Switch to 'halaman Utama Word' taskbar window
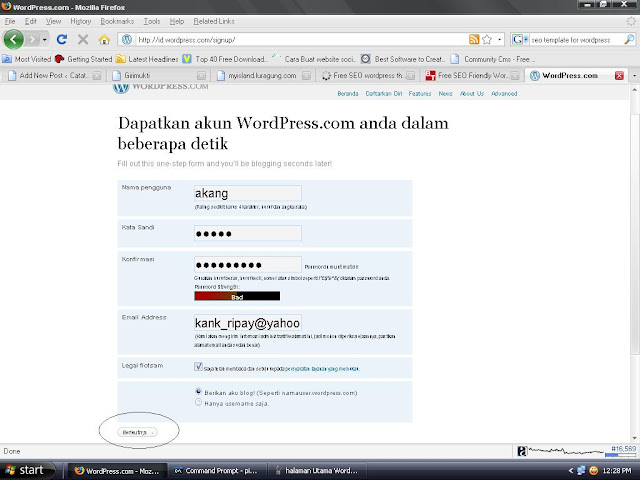 [x=317, y=471]
